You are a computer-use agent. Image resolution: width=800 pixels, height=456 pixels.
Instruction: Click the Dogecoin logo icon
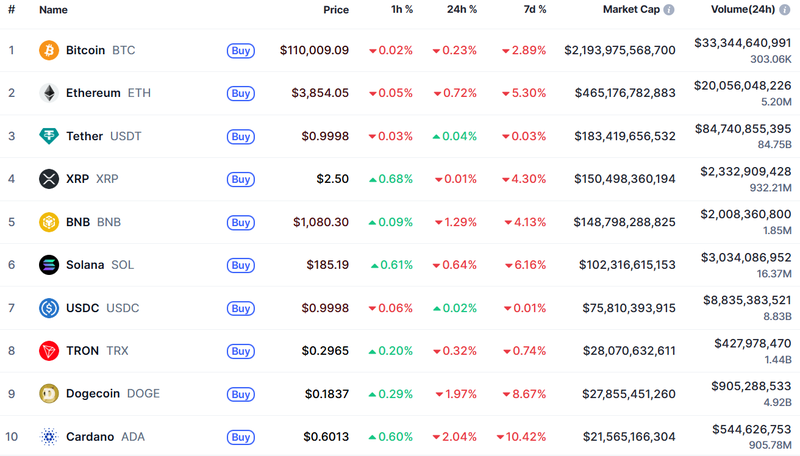(48, 394)
